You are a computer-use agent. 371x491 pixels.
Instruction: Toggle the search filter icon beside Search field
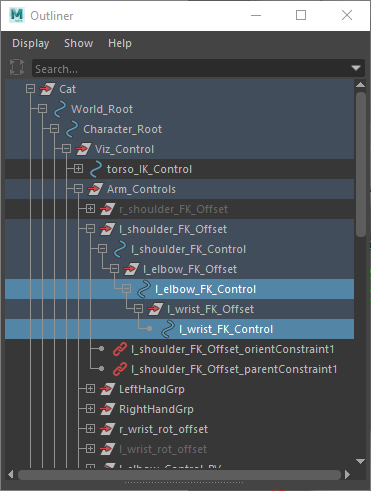[x=17, y=67]
